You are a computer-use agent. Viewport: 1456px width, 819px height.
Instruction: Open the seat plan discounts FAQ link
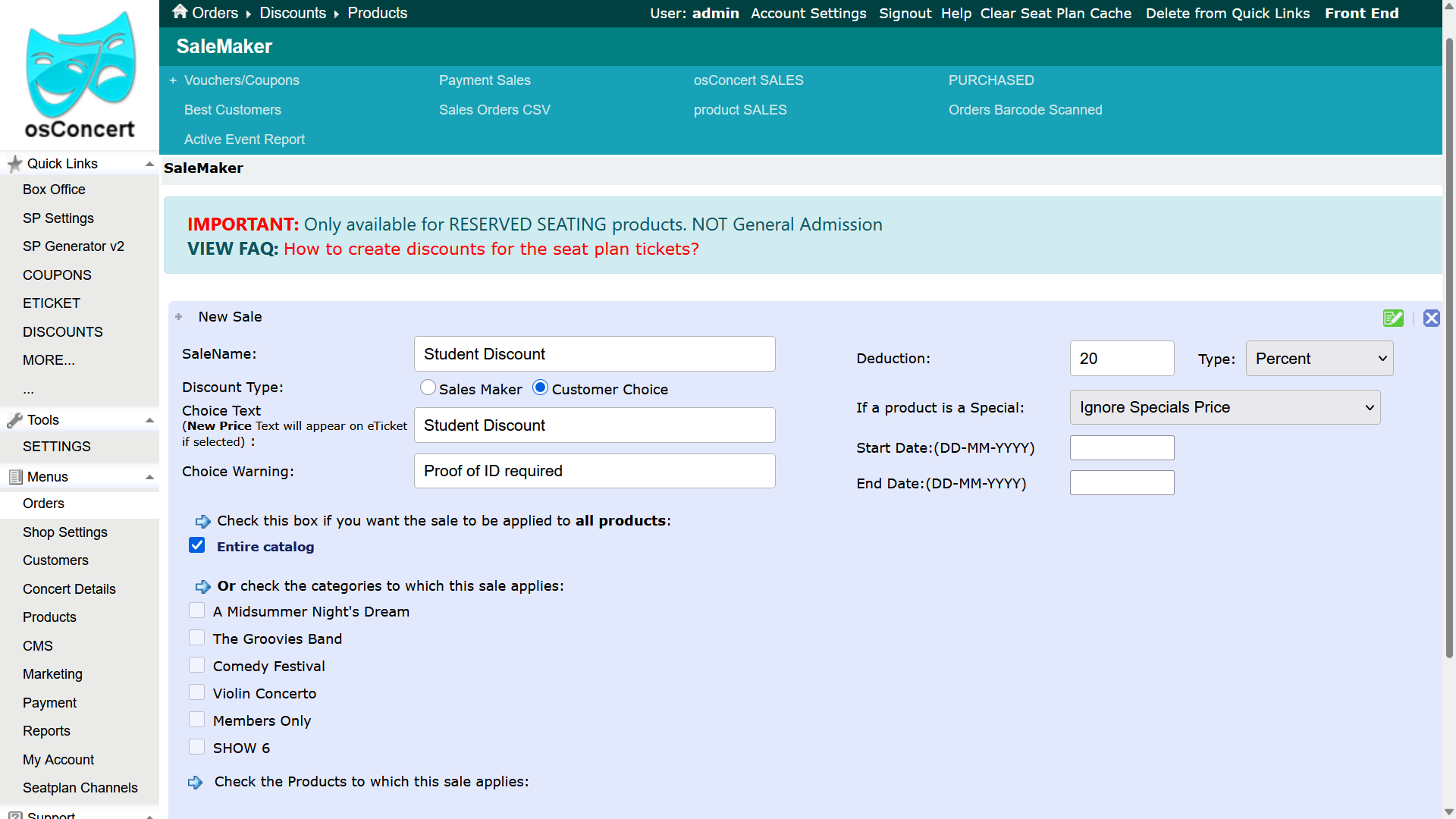[x=491, y=249]
